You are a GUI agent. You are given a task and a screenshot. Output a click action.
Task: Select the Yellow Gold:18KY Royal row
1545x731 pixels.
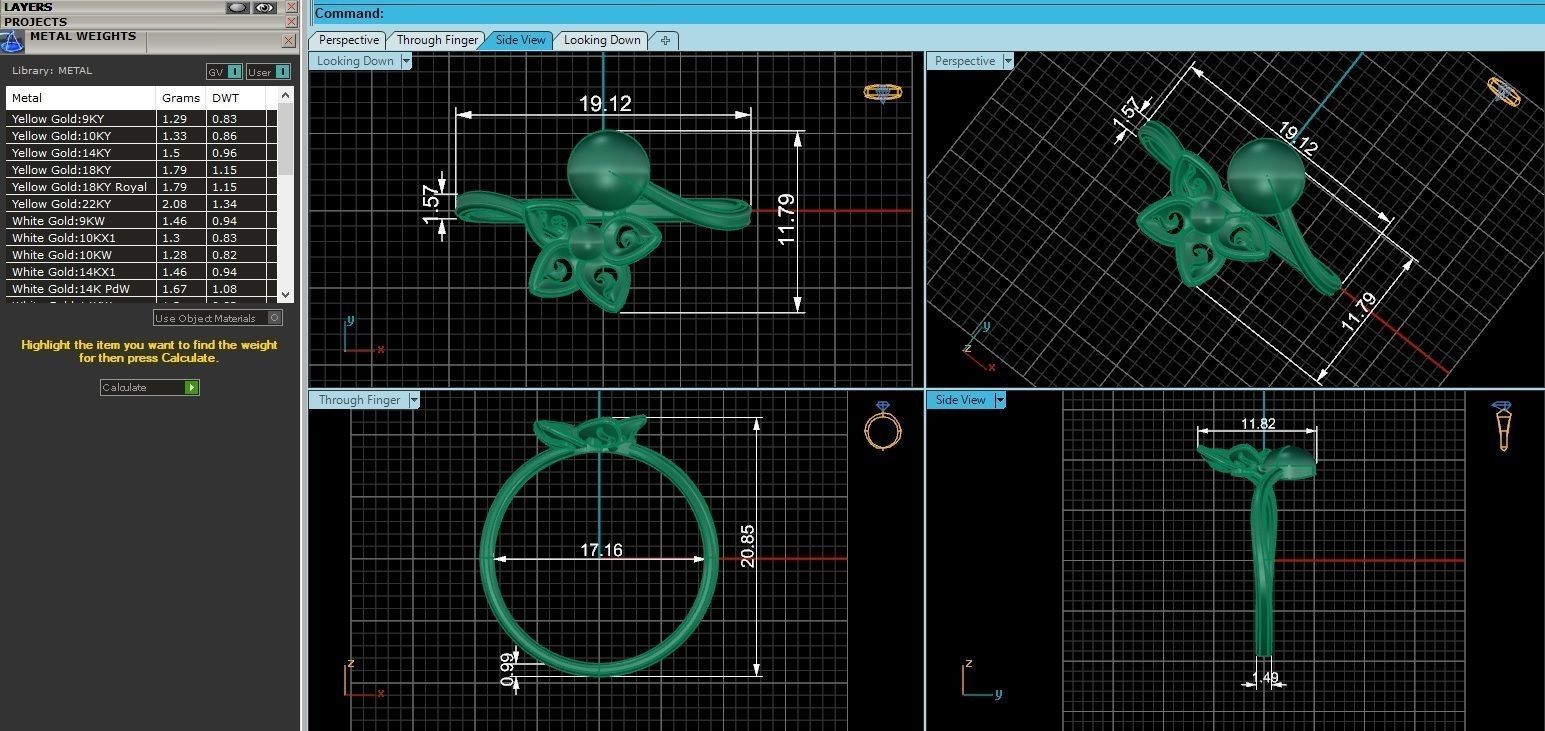pos(141,187)
